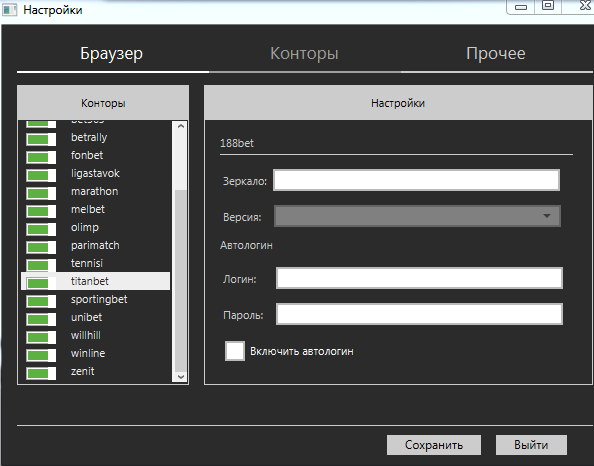Click the list scroll up arrow
This screenshot has width=594, height=466.
181,126
